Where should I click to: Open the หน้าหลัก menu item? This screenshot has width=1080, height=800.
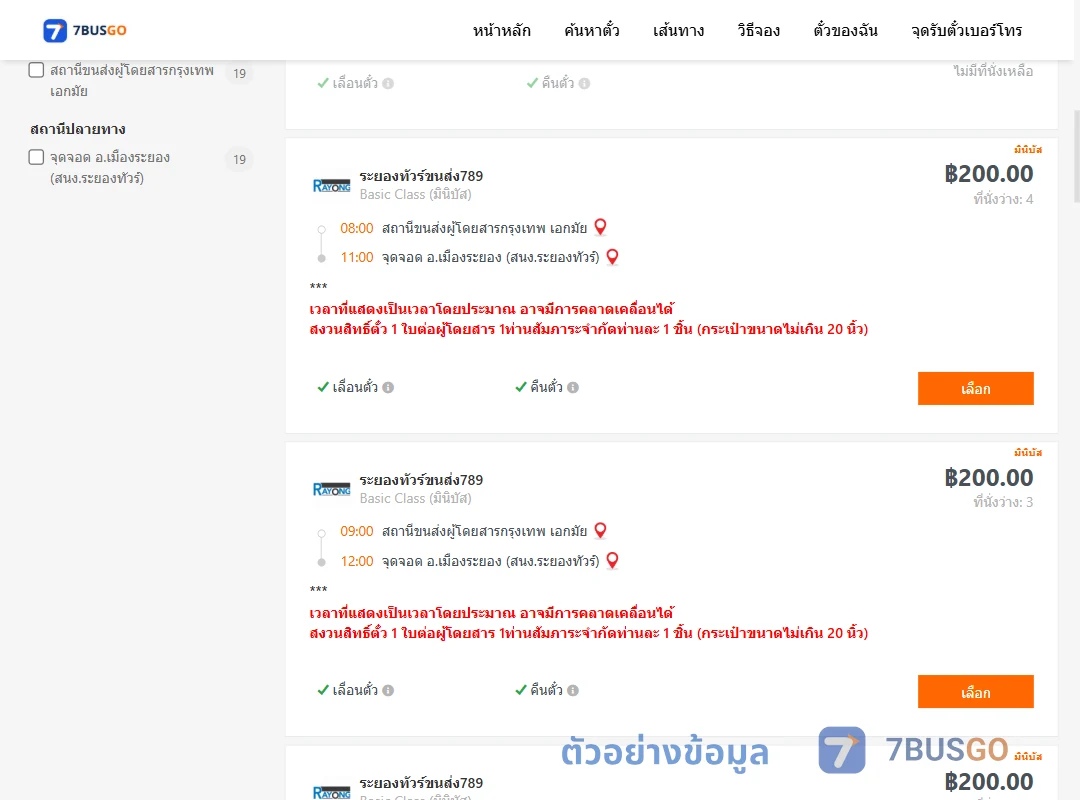click(x=501, y=30)
